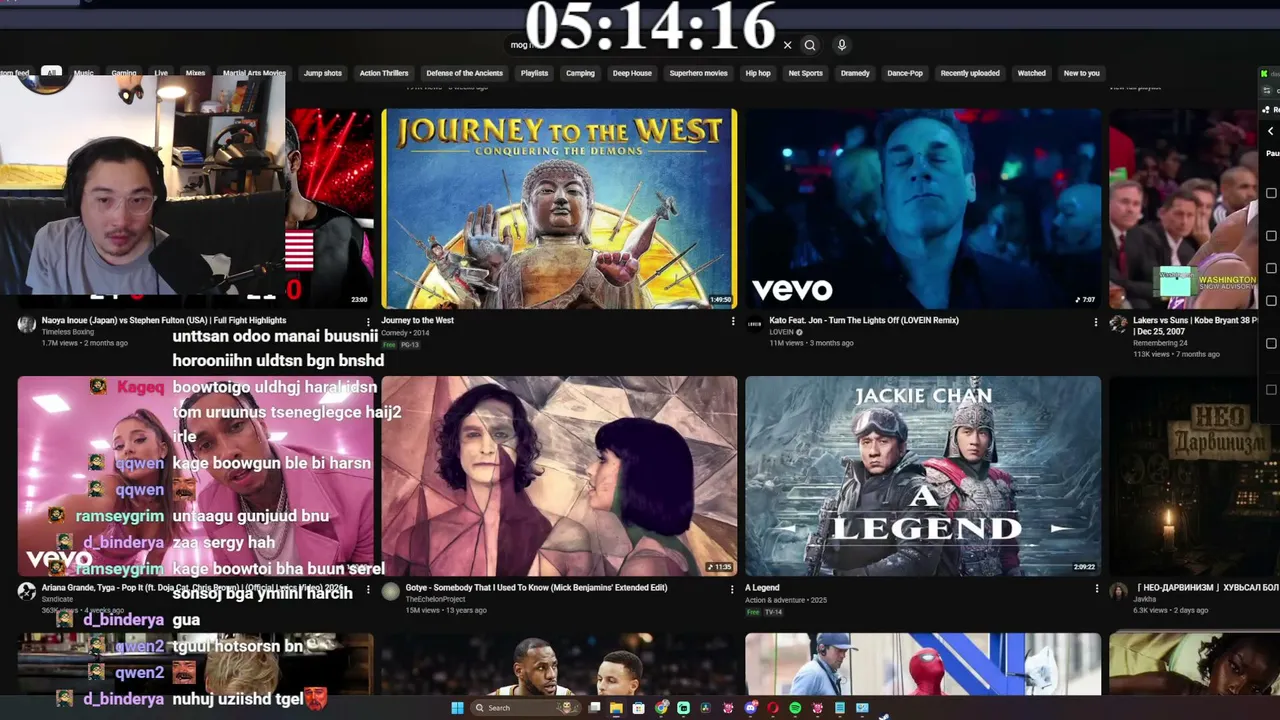Open options menu for Gotye video
The height and width of the screenshot is (720, 1280).
732,589
